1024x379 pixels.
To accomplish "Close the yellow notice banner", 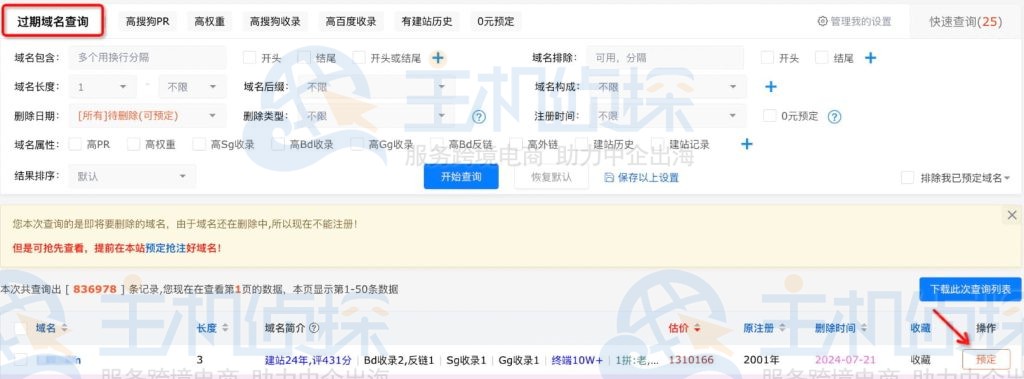I will (1012, 215).
